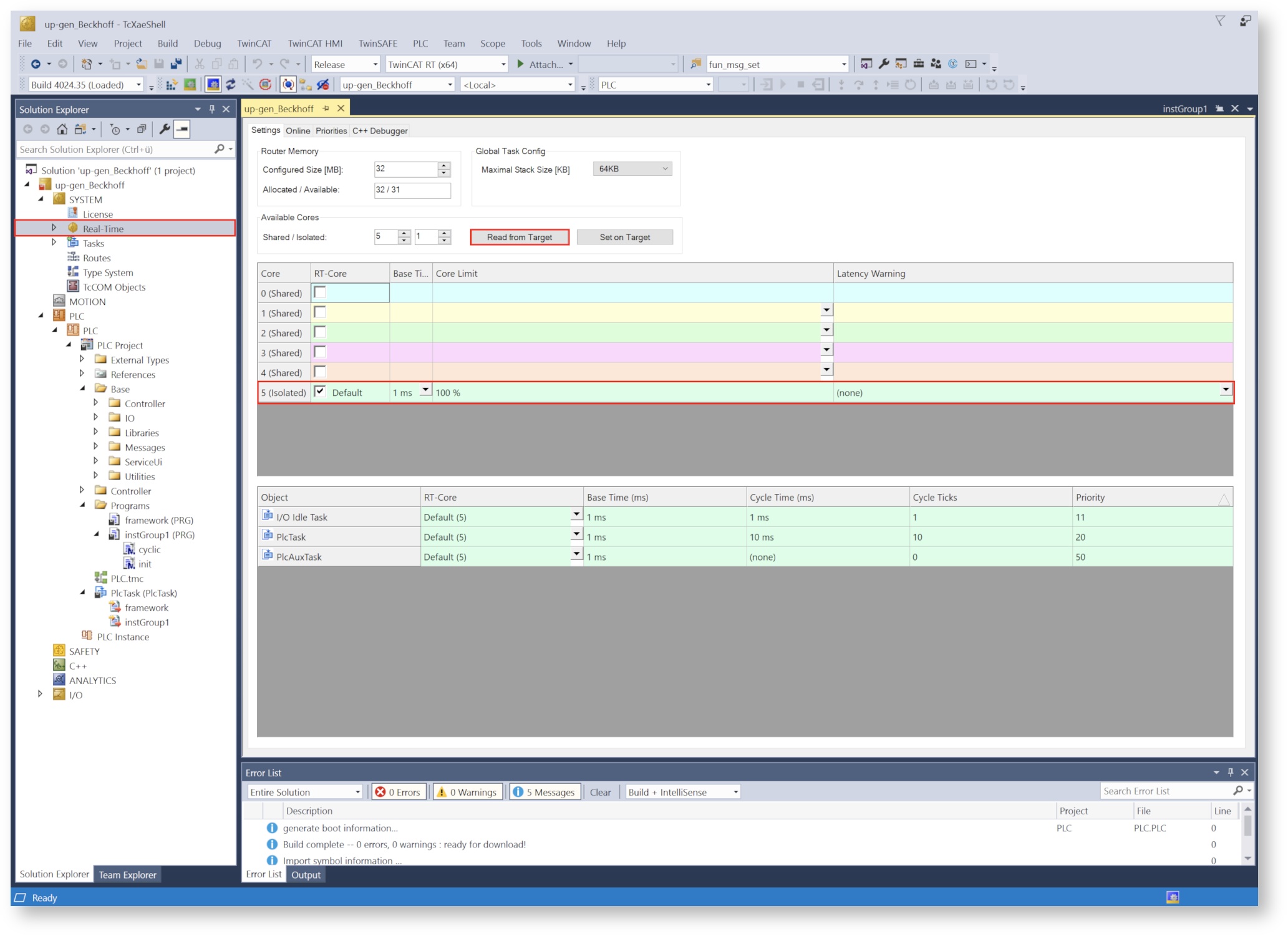
Task: Click the Solution Explorer home icon
Action: 62,129
